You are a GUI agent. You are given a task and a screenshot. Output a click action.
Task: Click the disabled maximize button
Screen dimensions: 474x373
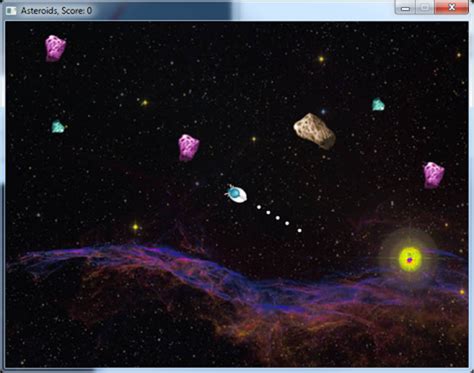coord(425,8)
